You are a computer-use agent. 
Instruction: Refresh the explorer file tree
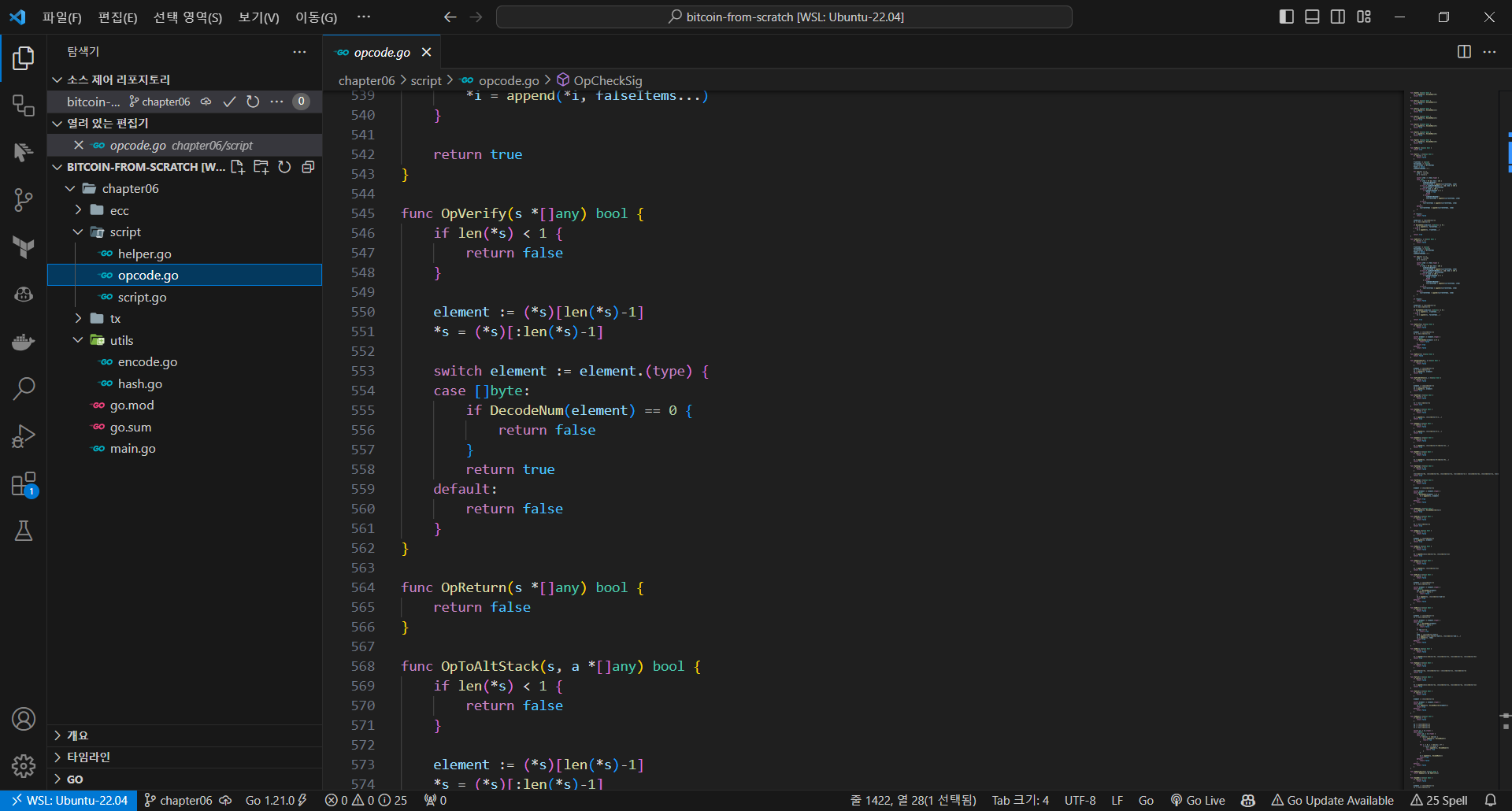pos(284,167)
